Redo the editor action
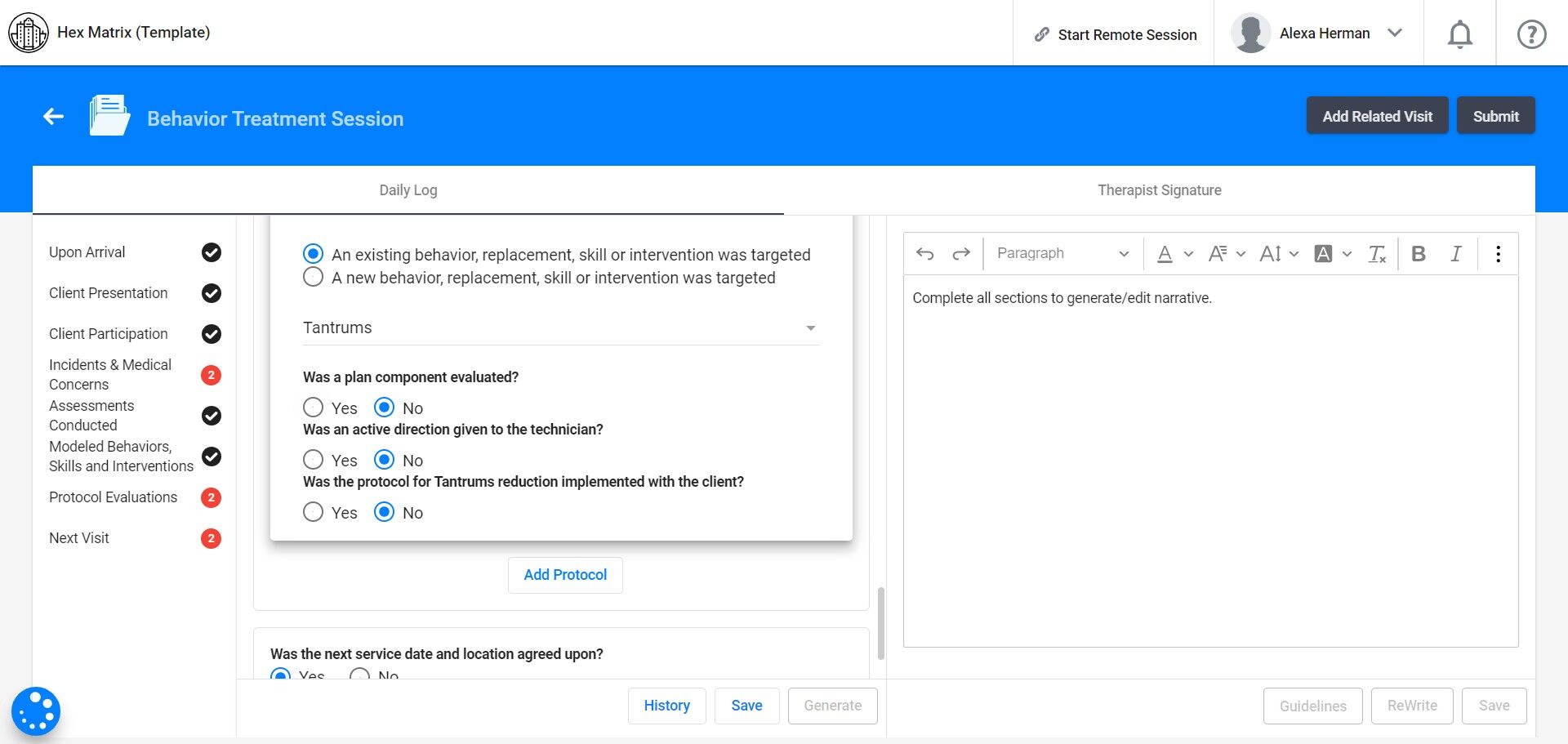The width and height of the screenshot is (1568, 744). pyautogui.click(x=961, y=254)
